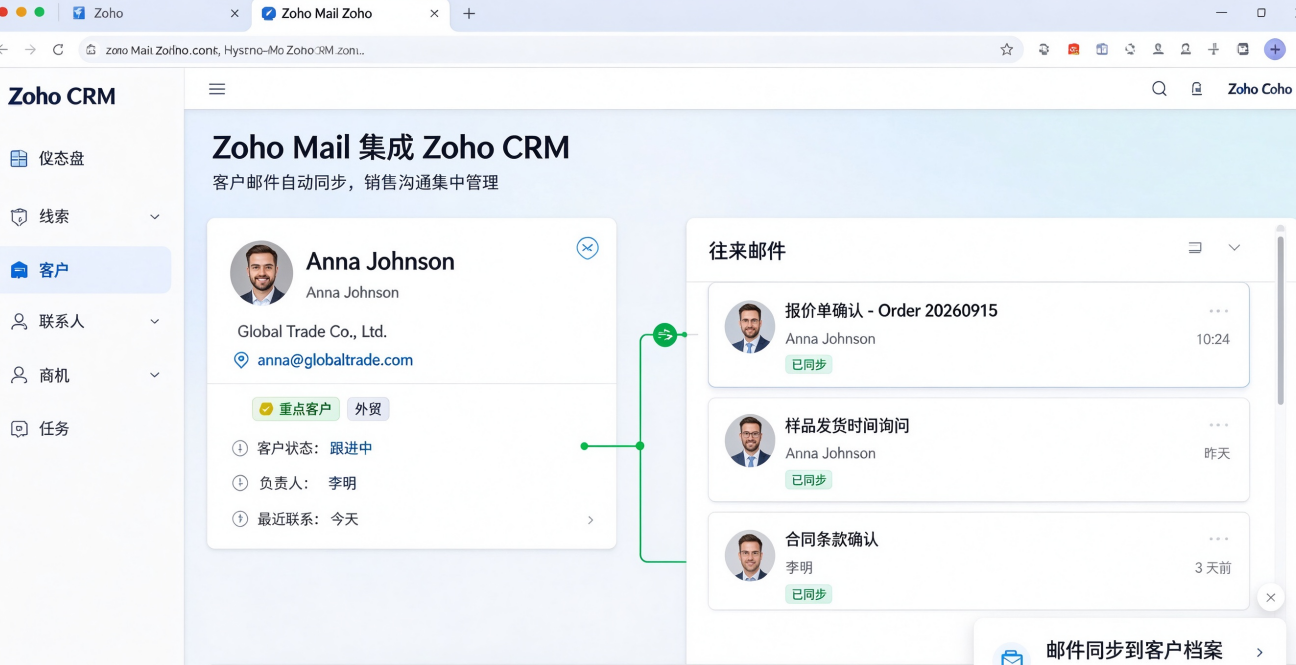This screenshot has height=665, width=1296.
Task: Open a new browser tab with plus
Action: click(x=469, y=13)
